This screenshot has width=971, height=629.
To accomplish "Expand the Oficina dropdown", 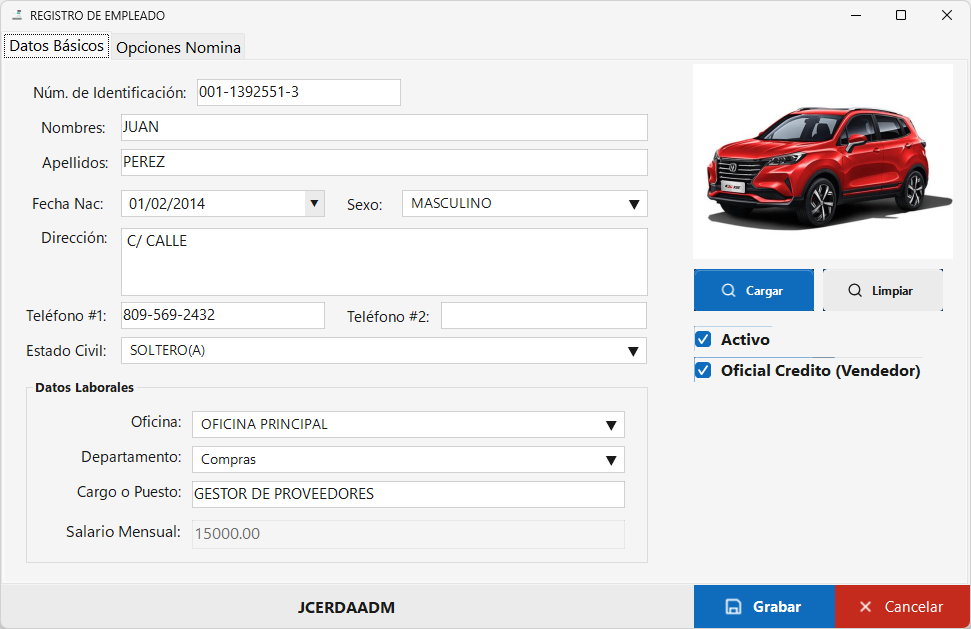I will 611,425.
